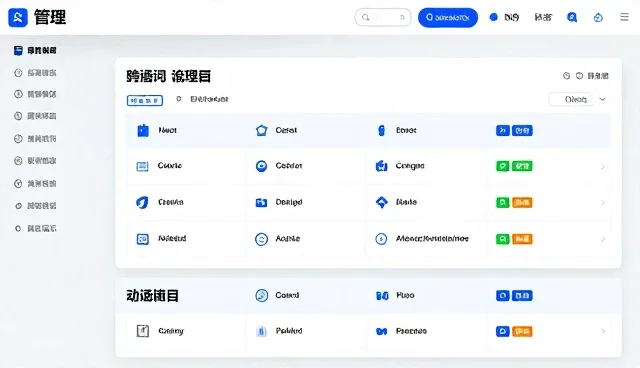This screenshot has height=368, width=640.
Task: Click the round blue icon beside Cotifot
Action: tap(261, 166)
